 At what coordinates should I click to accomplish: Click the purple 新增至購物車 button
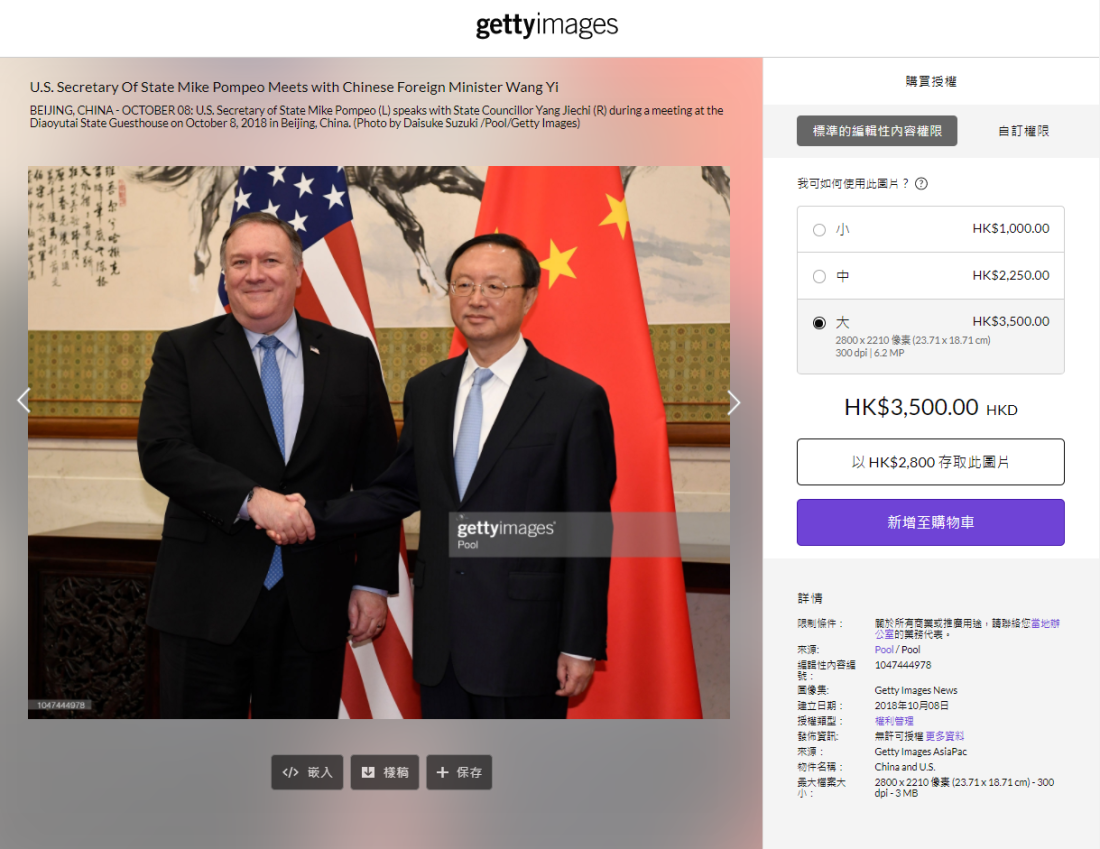tap(930, 522)
